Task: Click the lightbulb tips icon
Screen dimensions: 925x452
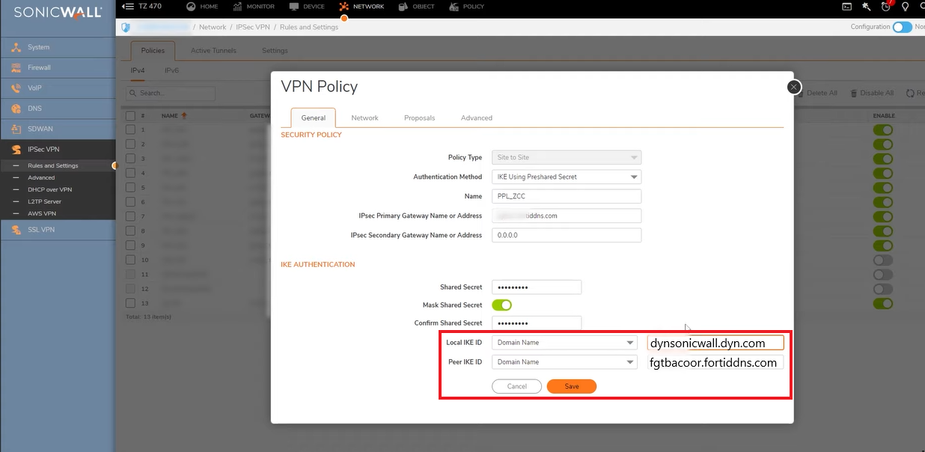Action: pos(906,6)
